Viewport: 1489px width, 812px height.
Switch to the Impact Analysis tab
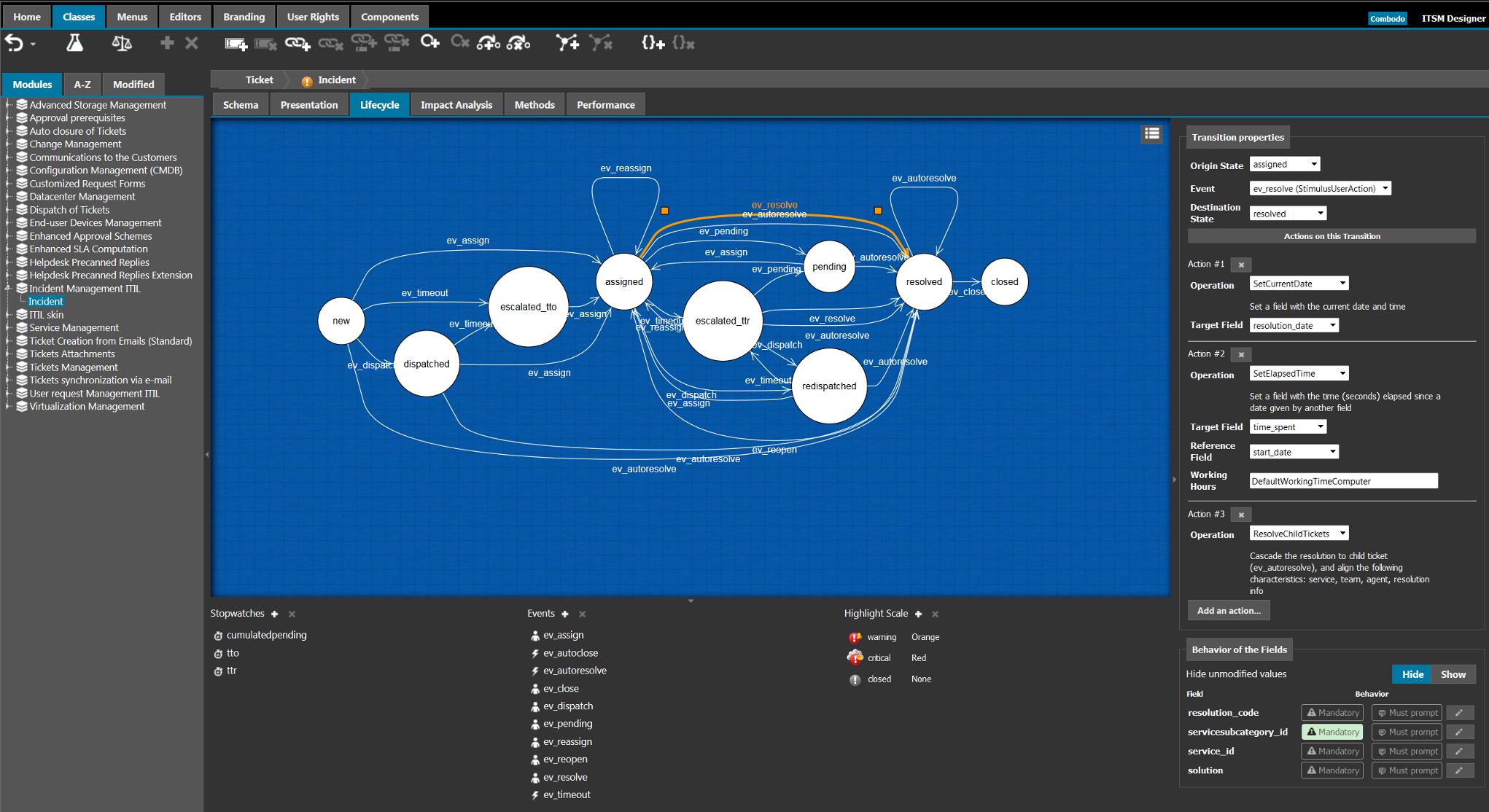click(x=456, y=103)
